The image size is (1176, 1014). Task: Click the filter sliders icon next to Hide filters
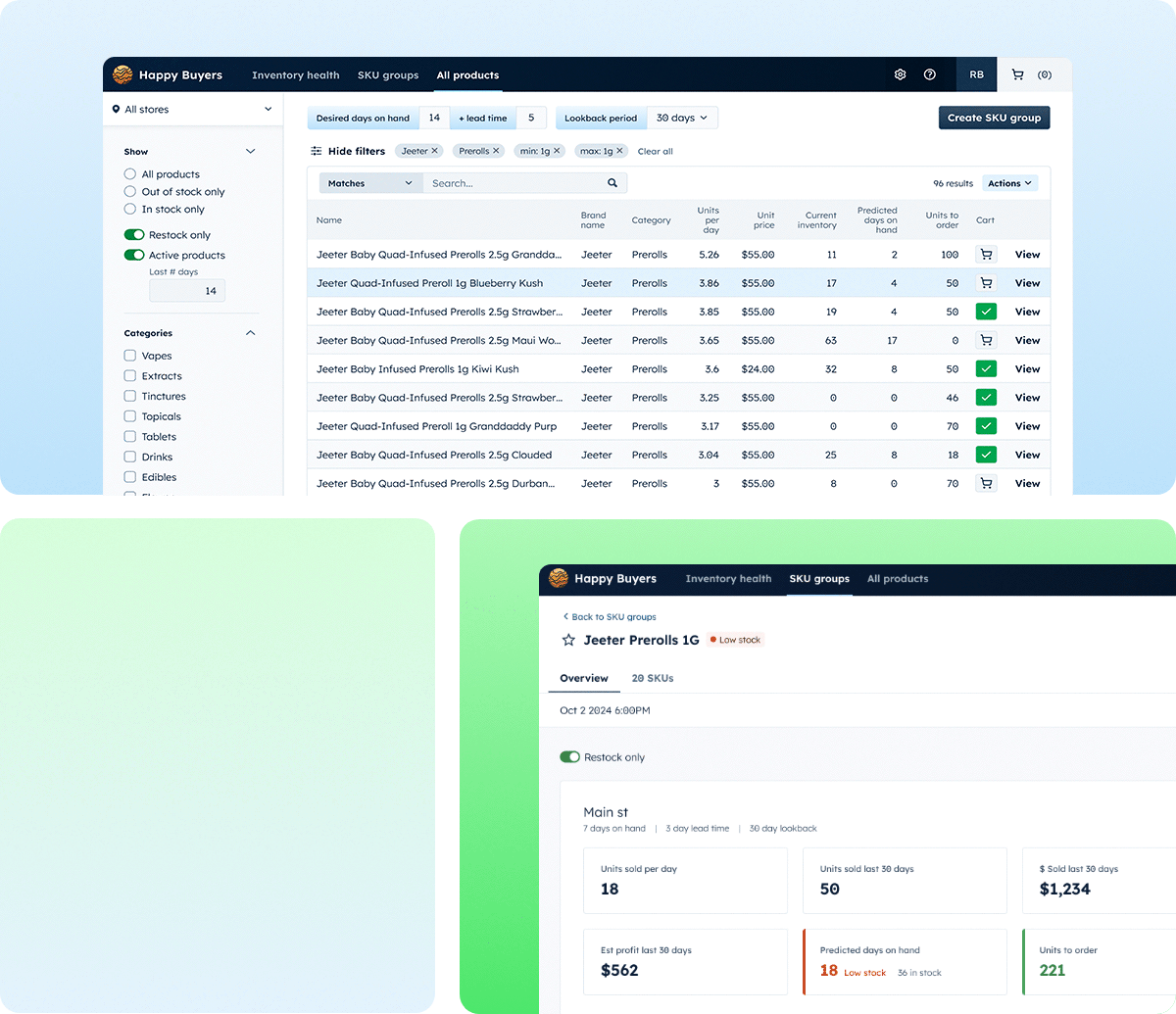[x=317, y=151]
